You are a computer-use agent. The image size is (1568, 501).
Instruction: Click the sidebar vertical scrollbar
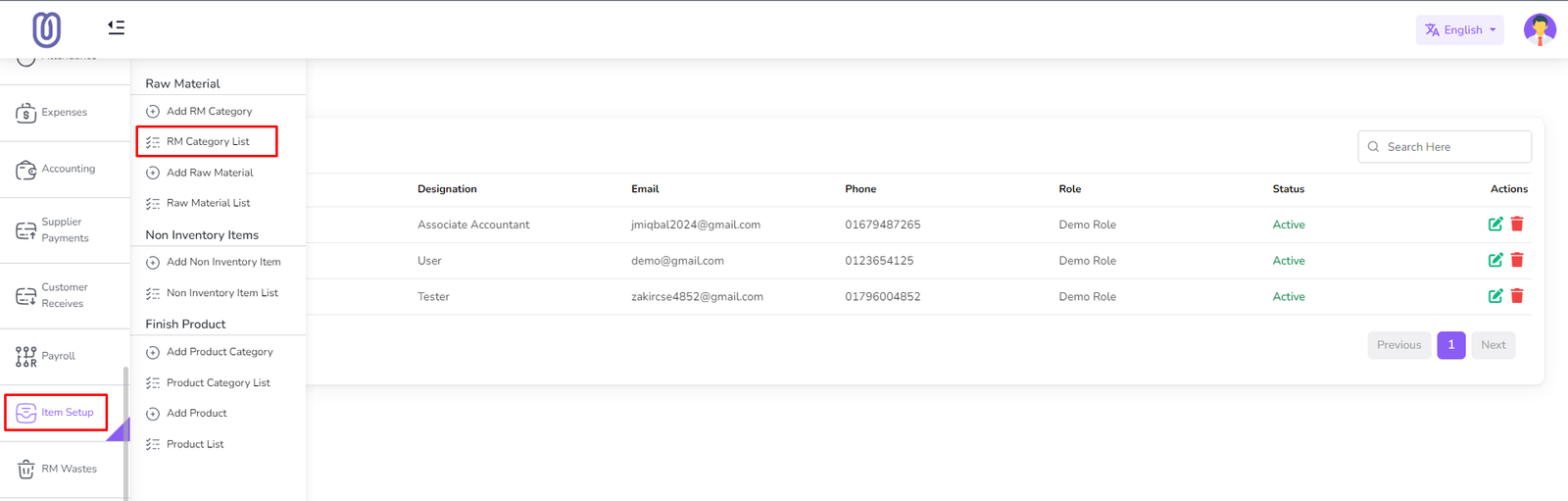(125, 431)
